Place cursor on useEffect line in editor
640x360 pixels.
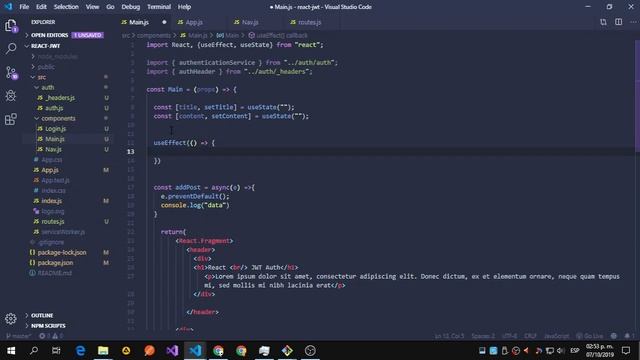pyautogui.click(x=184, y=143)
